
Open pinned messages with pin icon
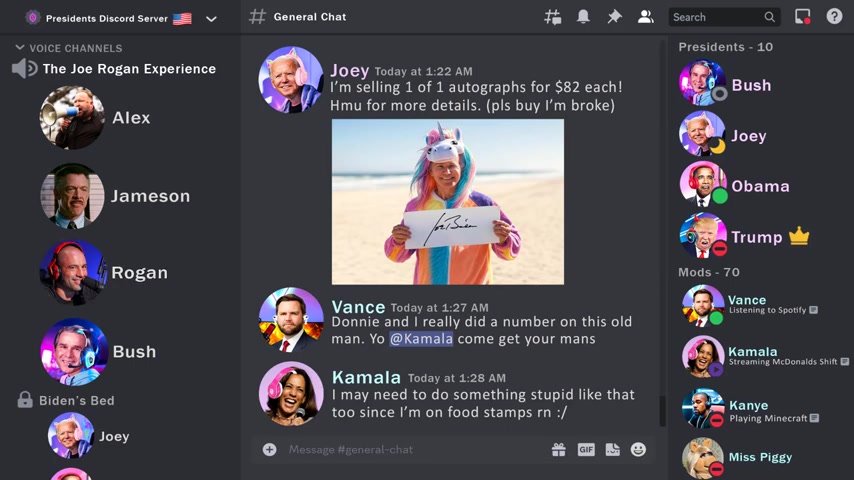pos(614,17)
